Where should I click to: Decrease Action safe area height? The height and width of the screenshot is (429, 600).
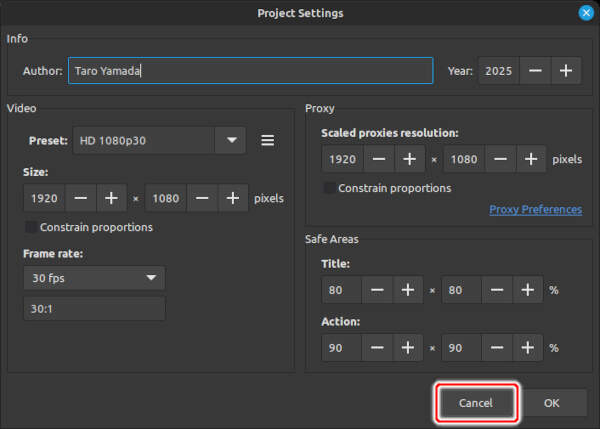click(497, 348)
